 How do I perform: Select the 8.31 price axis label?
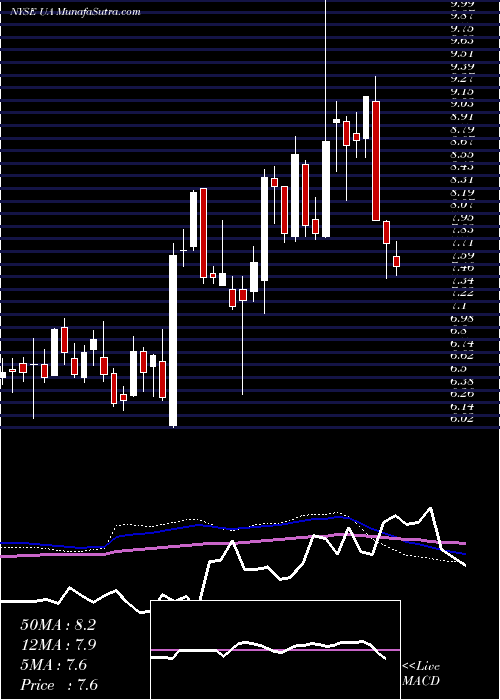[x=462, y=180]
